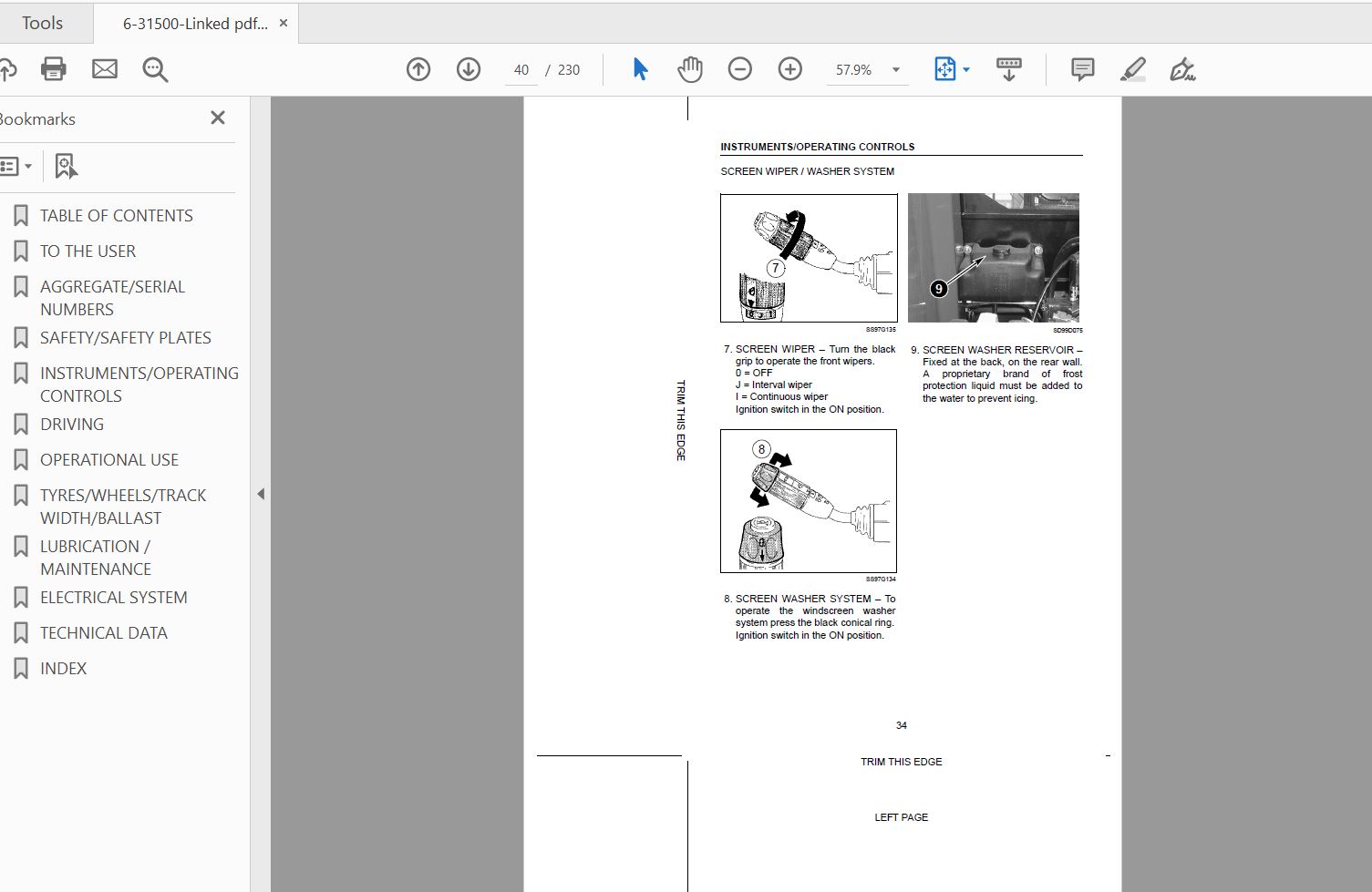Screen dimensions: 1372x892
Task: Open the 57.9% zoom level dropdown
Action: point(896,70)
